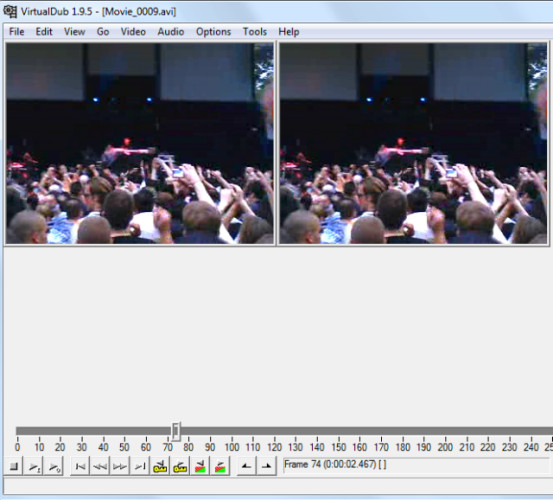This screenshot has height=500, width=553.
Task: Step backward one frame
Action: (100, 466)
